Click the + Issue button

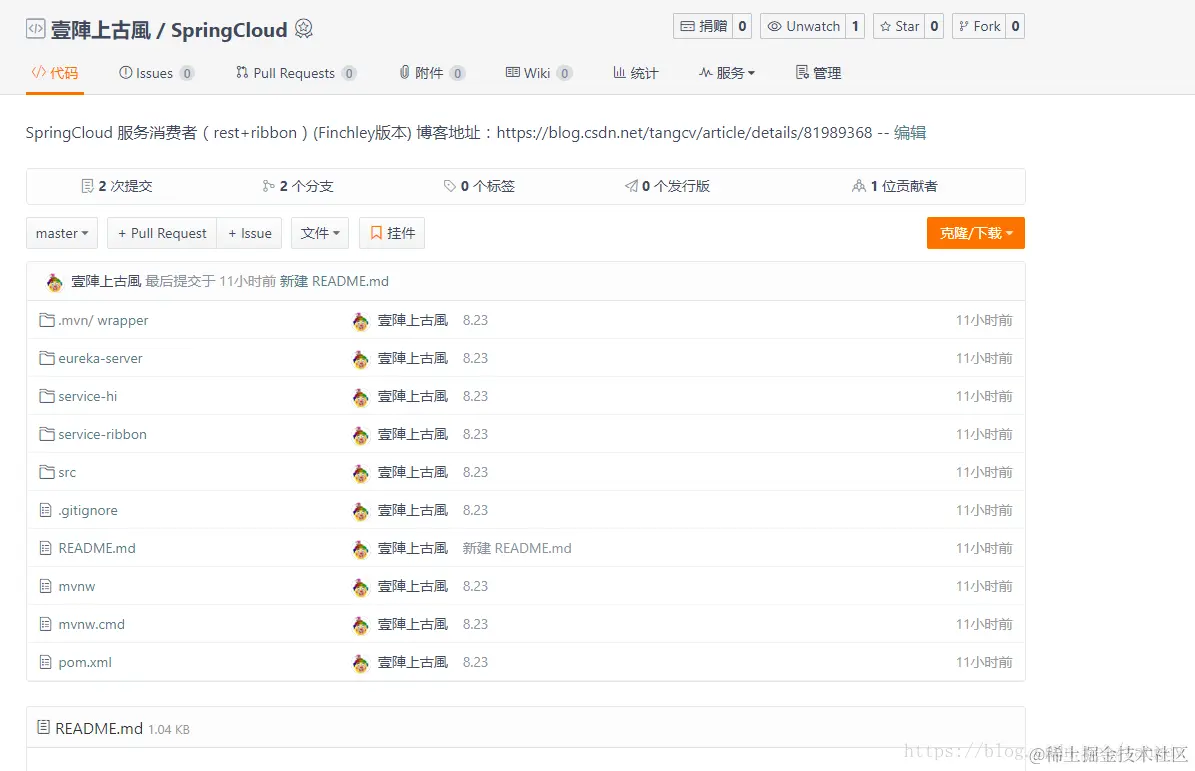click(250, 233)
